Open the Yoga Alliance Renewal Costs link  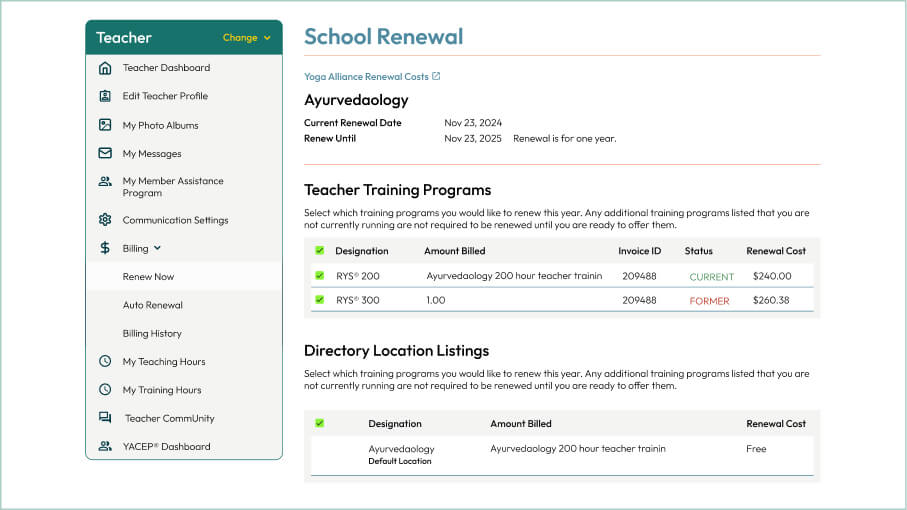pyautogui.click(x=366, y=77)
